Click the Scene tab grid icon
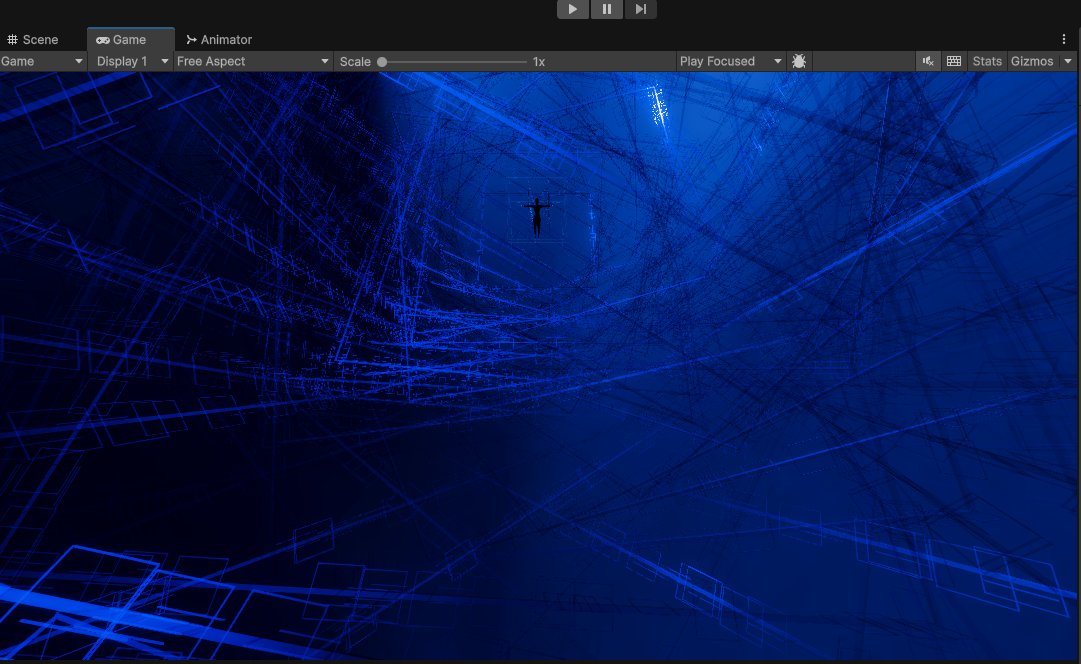The width and height of the screenshot is (1081, 664). (12, 40)
